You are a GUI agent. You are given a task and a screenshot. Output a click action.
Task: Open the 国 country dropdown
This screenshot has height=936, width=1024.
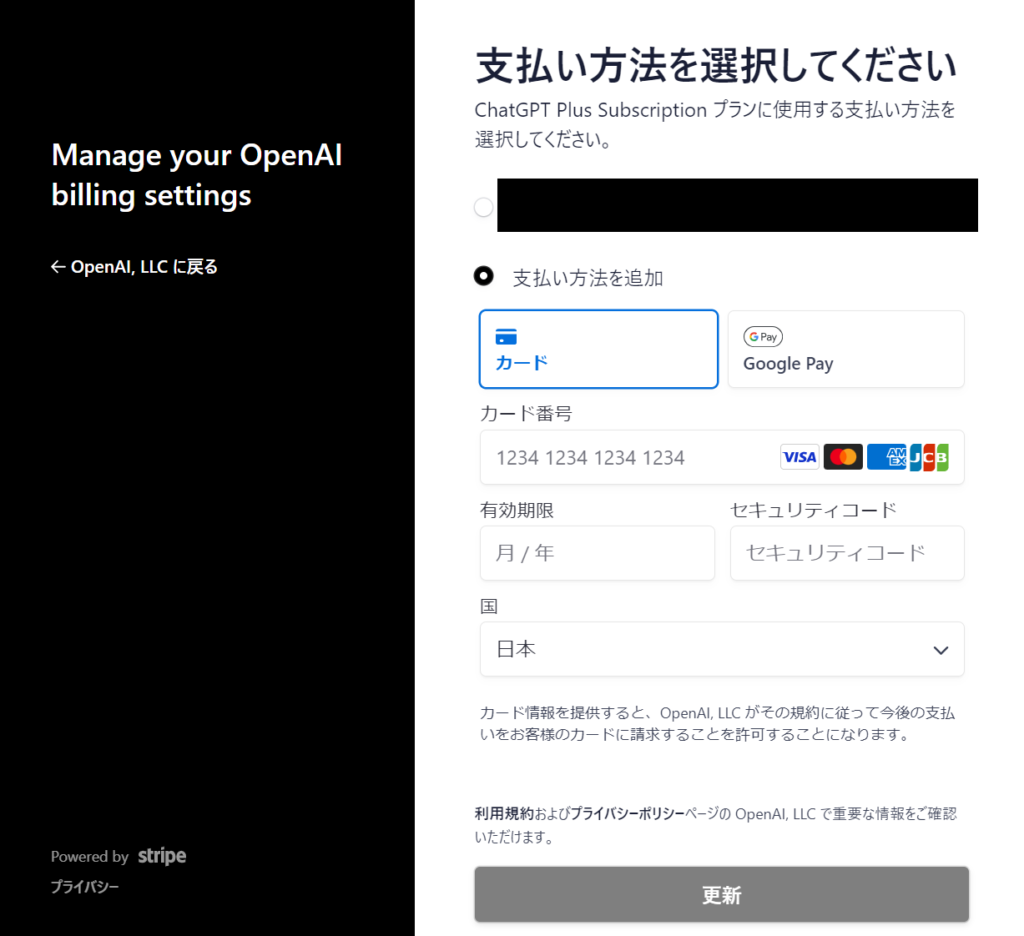722,649
